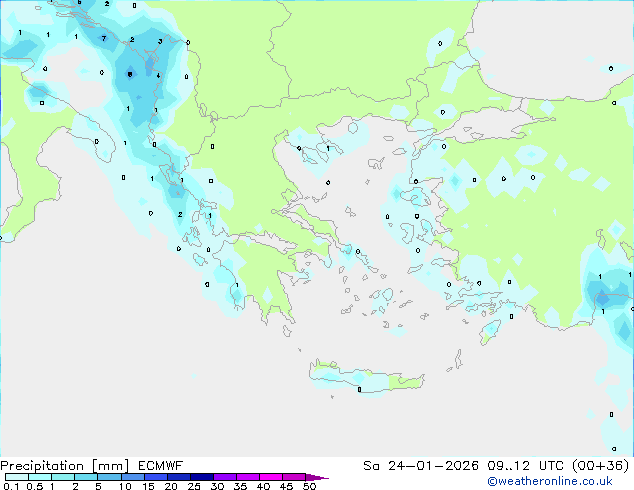Select the 25–30 mm legend color swatch
The image size is (634, 490).
[x=202, y=477]
